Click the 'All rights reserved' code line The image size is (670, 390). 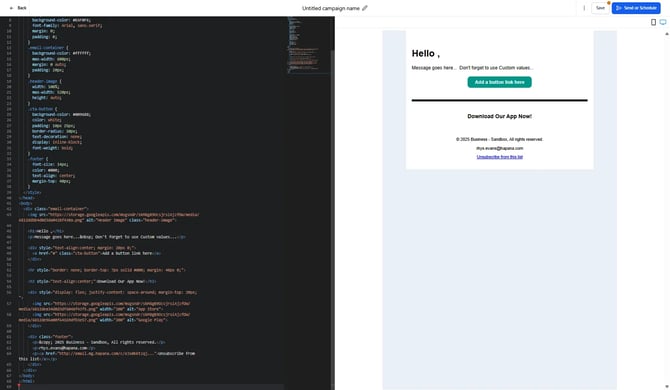(x=99, y=342)
